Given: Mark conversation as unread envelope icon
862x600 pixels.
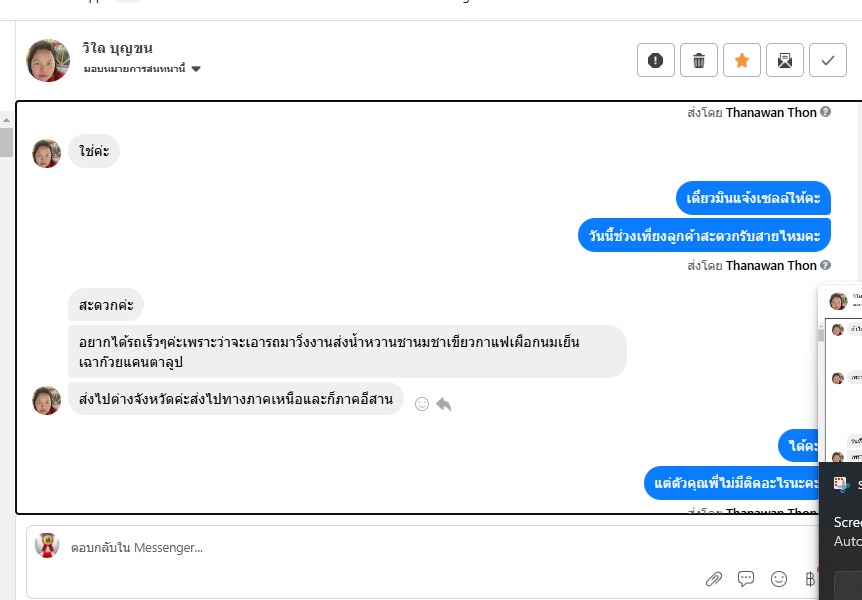Looking at the screenshot, I should [785, 61].
